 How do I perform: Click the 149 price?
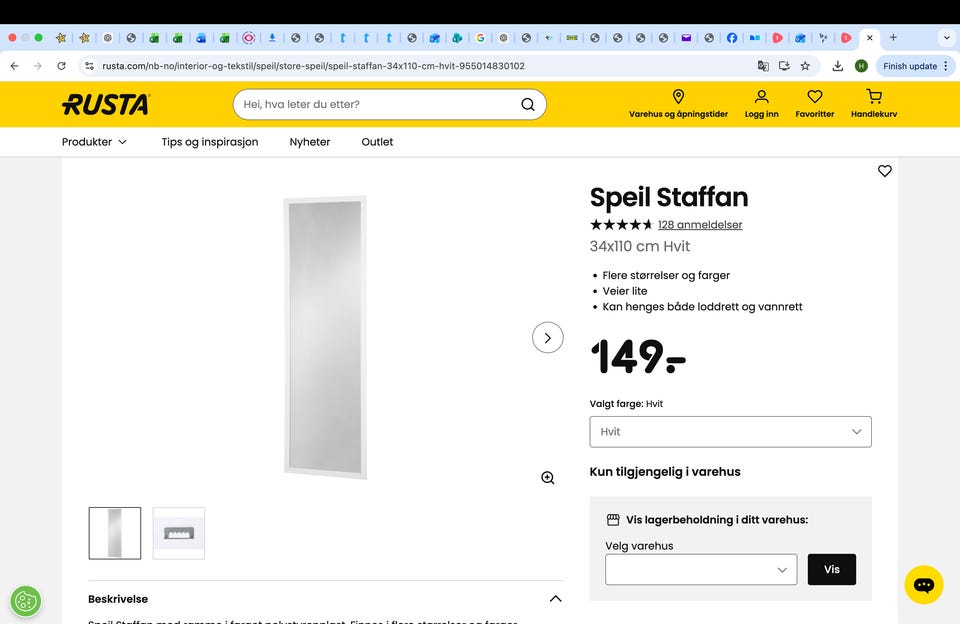coord(638,356)
